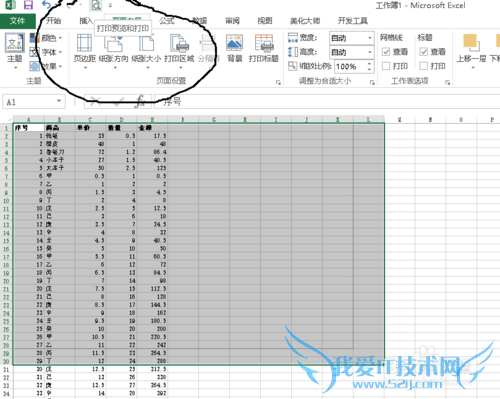Screen dimensions: 500x399
Task: Open the Paper Size (纸张大小) menu
Action: tap(146, 50)
